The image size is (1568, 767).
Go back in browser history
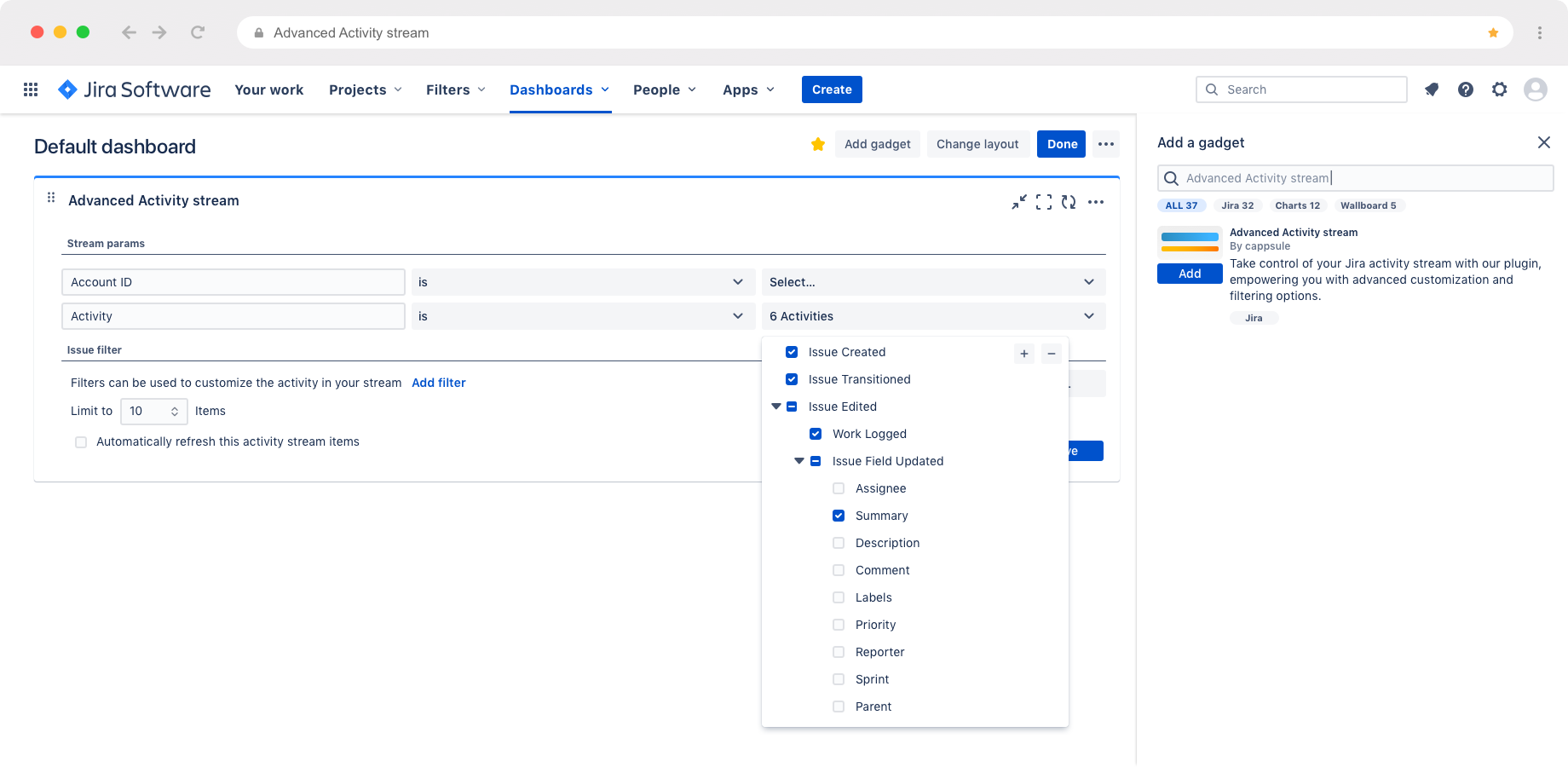tap(129, 32)
